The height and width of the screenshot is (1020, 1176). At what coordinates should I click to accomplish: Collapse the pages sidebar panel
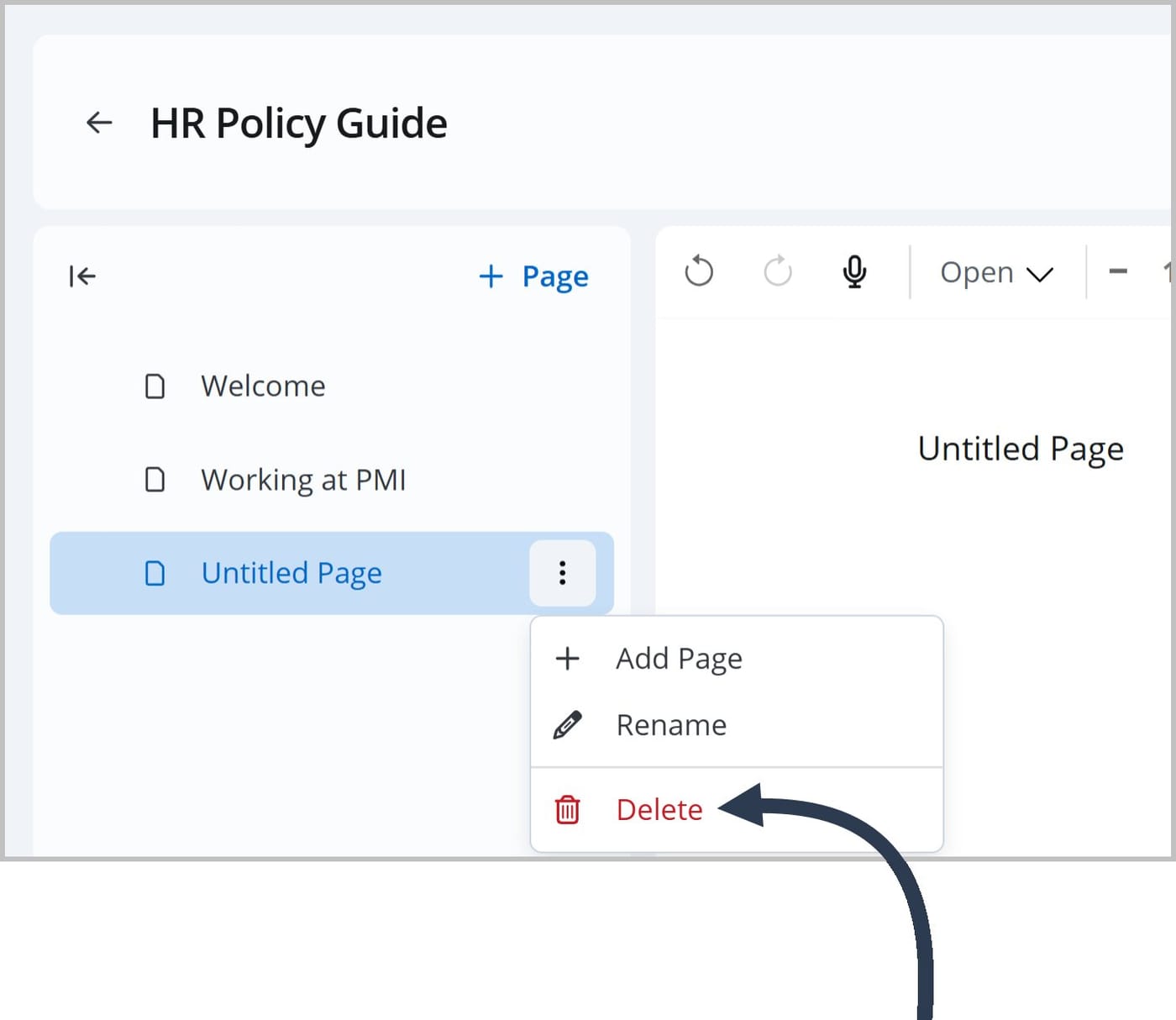tap(82, 276)
